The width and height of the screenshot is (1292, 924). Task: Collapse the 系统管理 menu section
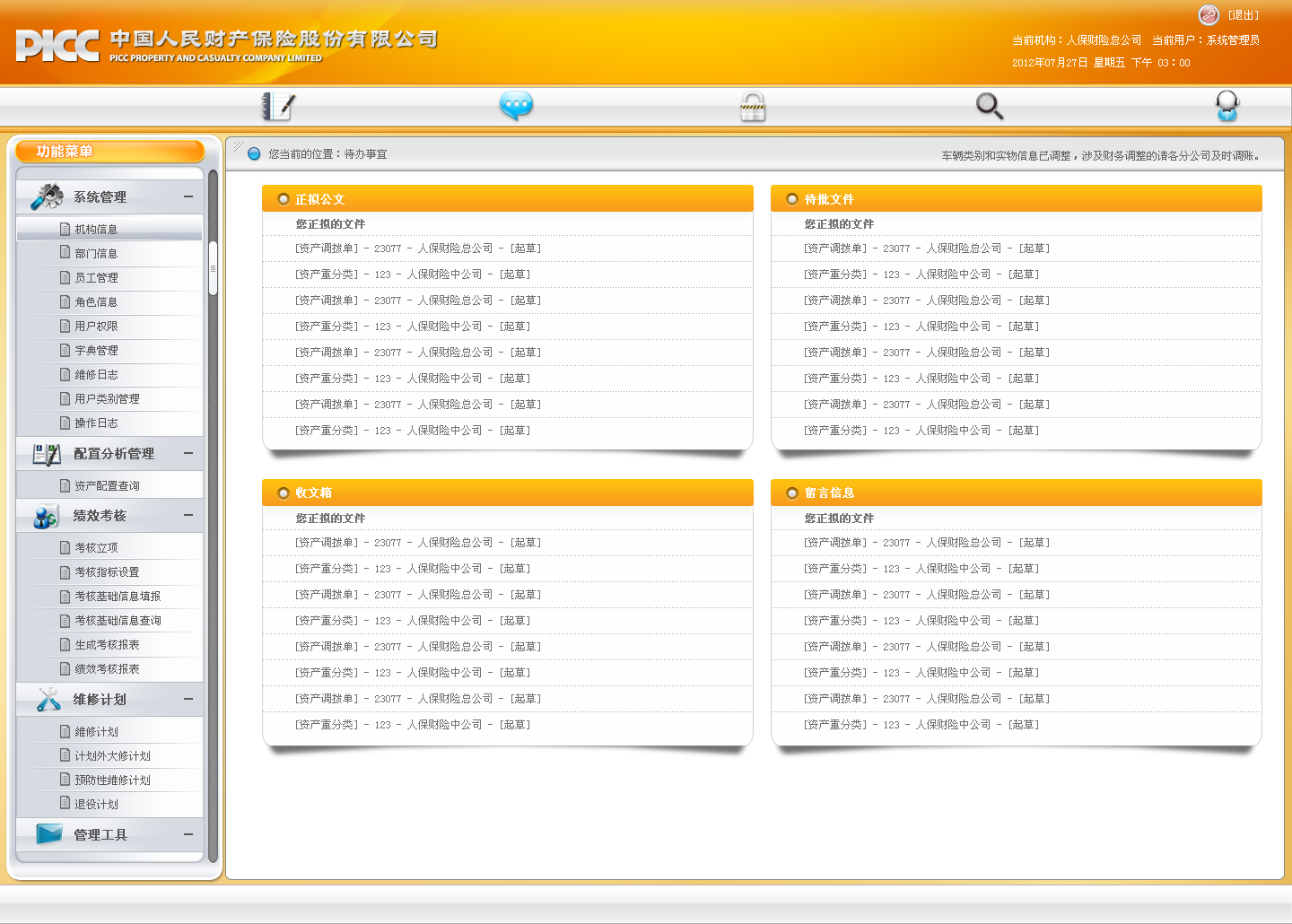(188, 196)
